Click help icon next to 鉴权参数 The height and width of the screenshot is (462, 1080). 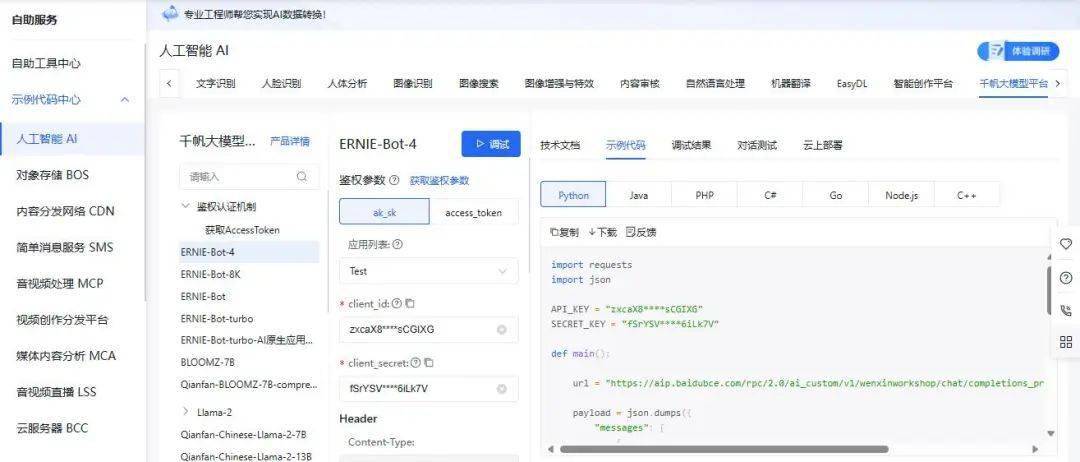394,180
